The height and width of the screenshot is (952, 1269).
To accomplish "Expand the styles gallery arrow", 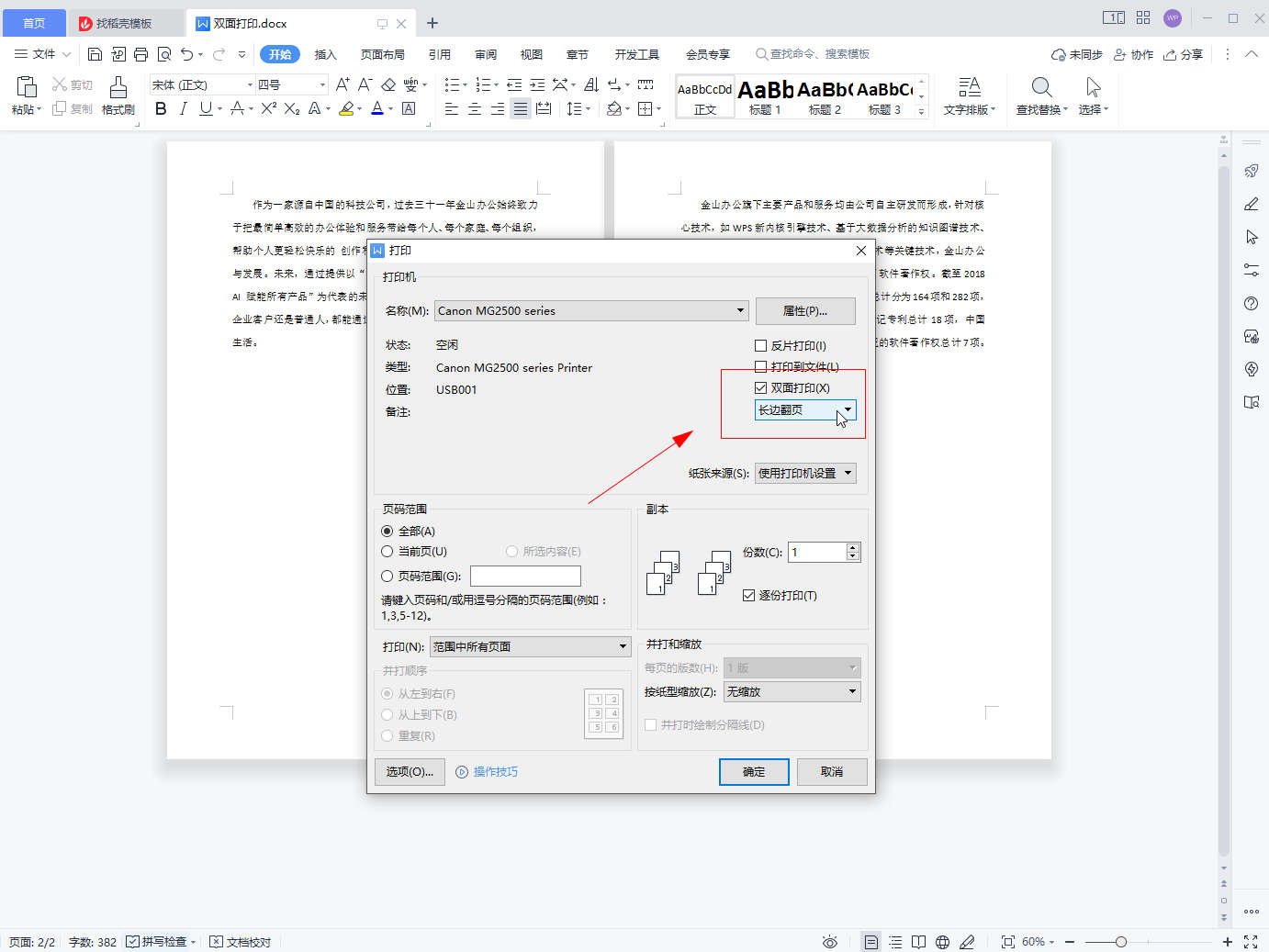I will [921, 111].
